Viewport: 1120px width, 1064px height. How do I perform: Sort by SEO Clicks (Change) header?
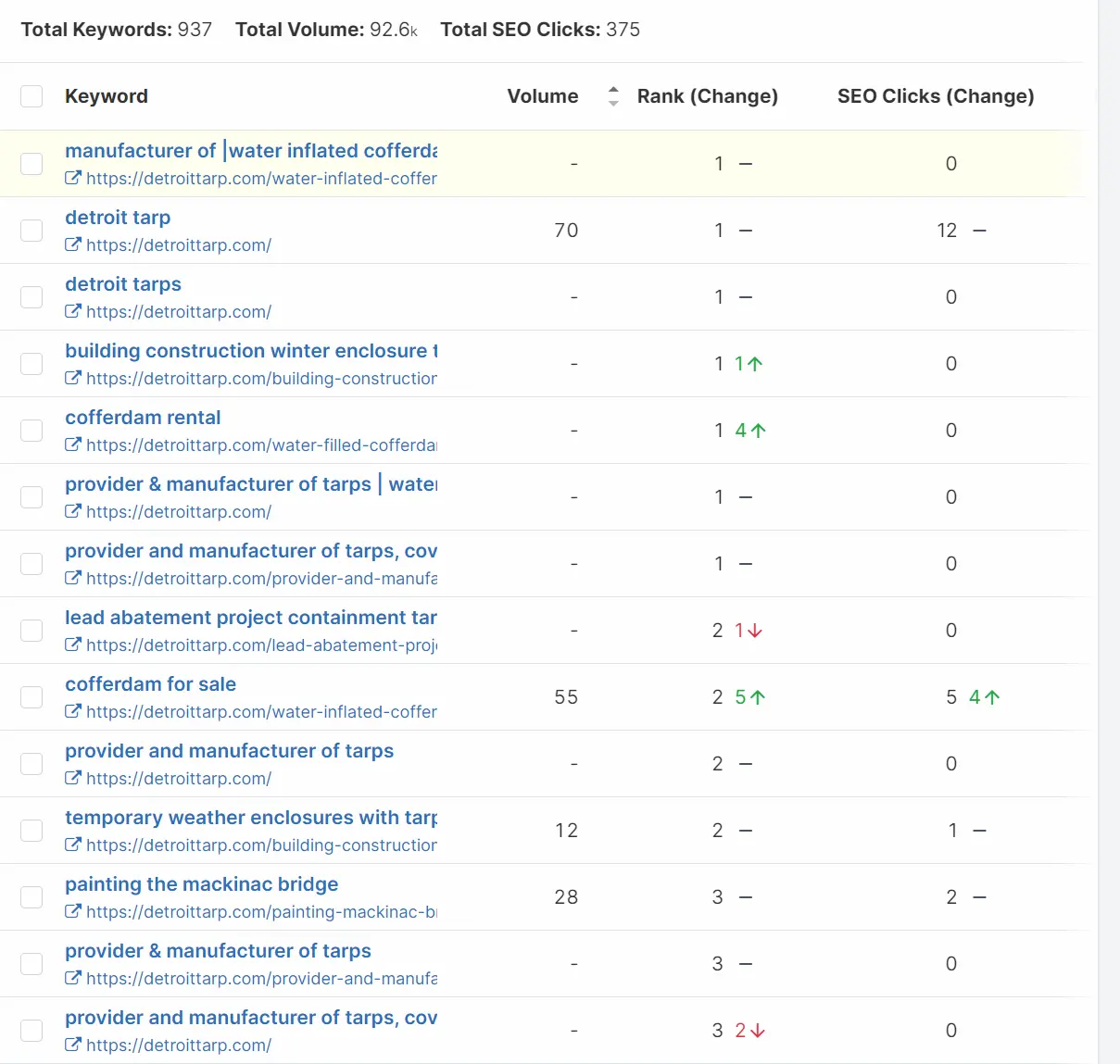(935, 96)
